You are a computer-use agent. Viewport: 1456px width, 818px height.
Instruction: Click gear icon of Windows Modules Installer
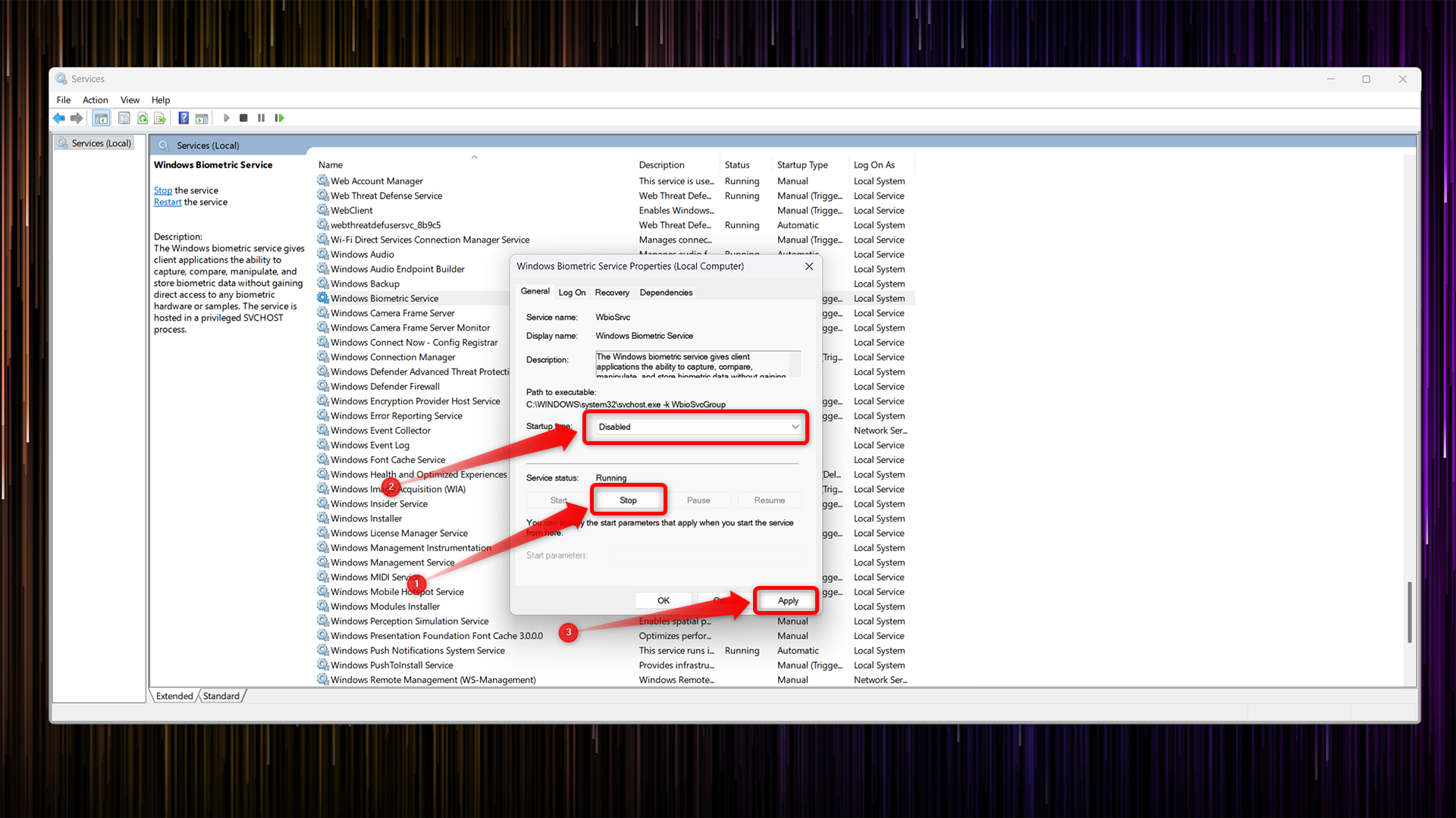coord(323,606)
